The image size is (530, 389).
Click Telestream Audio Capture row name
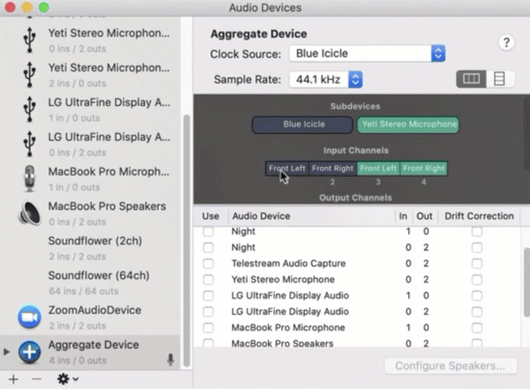[x=288, y=264]
